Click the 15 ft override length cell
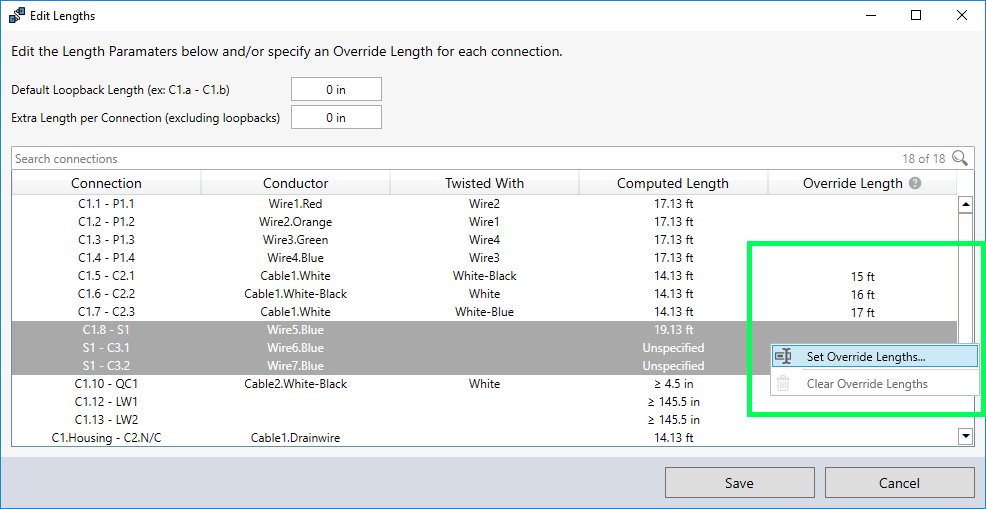Image resolution: width=986 pixels, height=509 pixels. tap(862, 276)
